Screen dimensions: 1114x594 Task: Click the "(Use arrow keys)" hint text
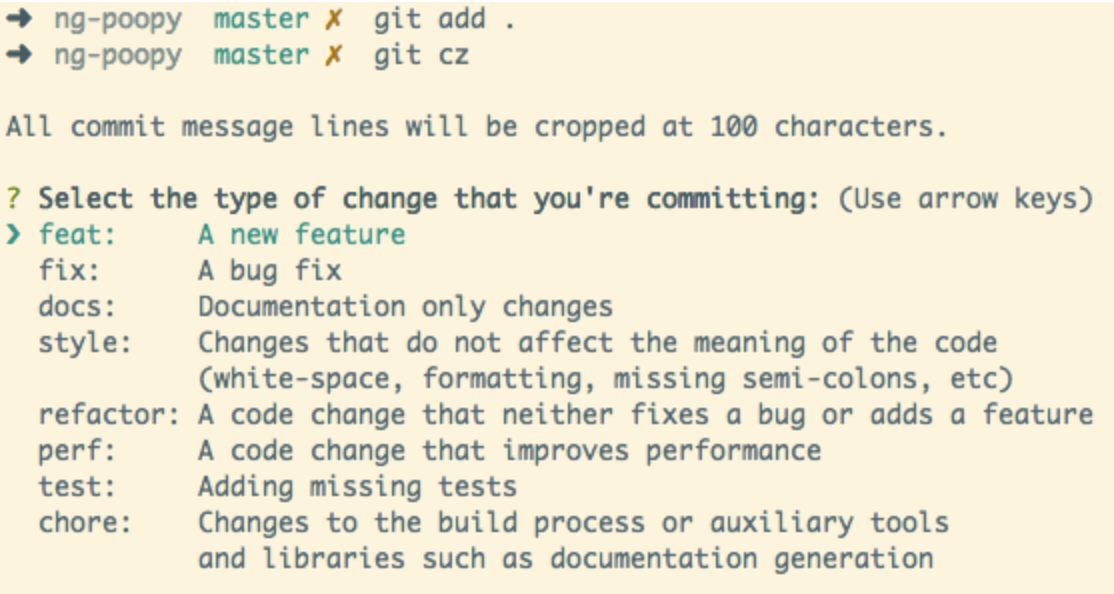point(965,199)
